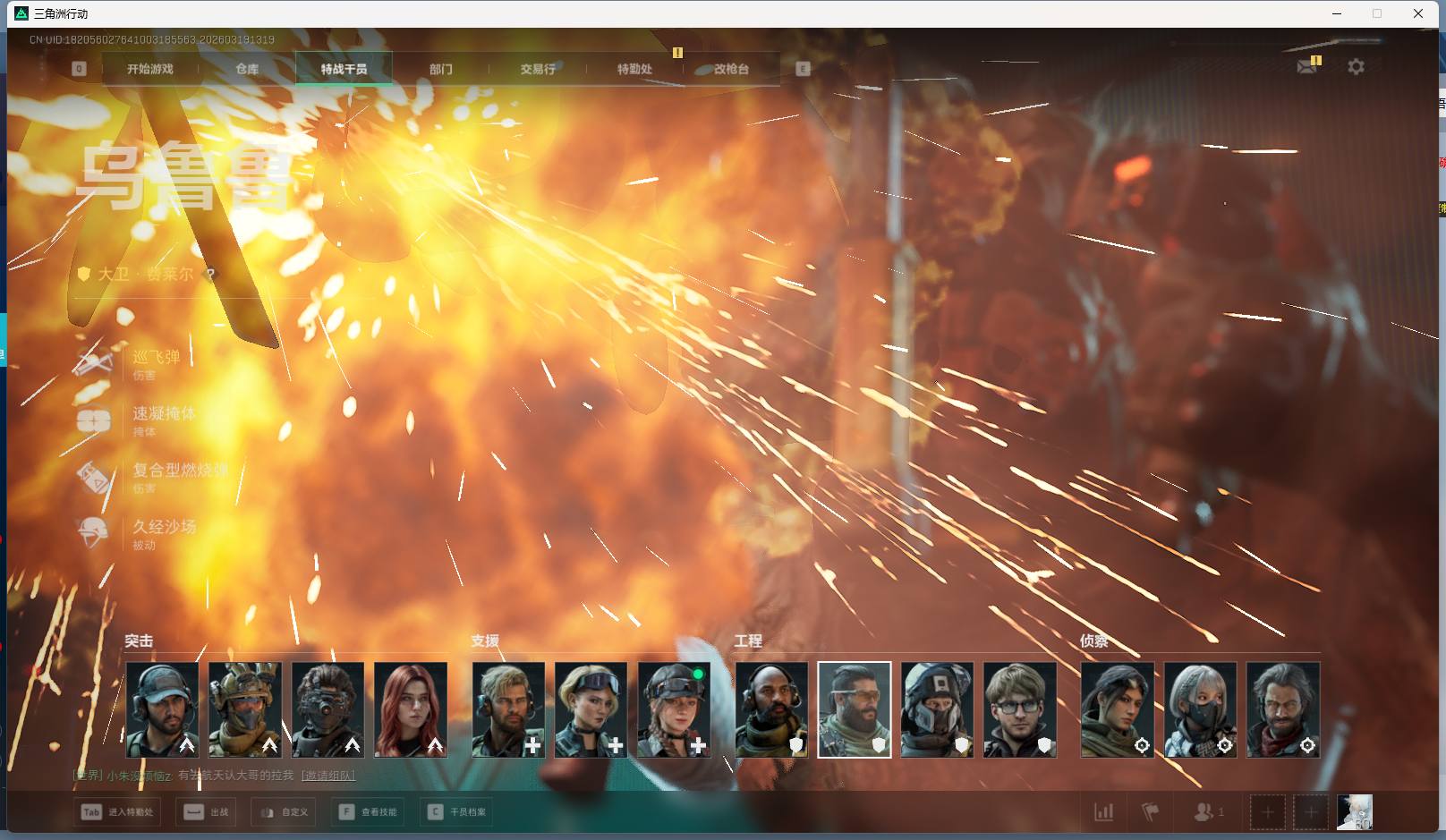Image resolution: width=1446 pixels, height=840 pixels.
Task: View the 巡飞弹 skill icon
Action: (94, 362)
